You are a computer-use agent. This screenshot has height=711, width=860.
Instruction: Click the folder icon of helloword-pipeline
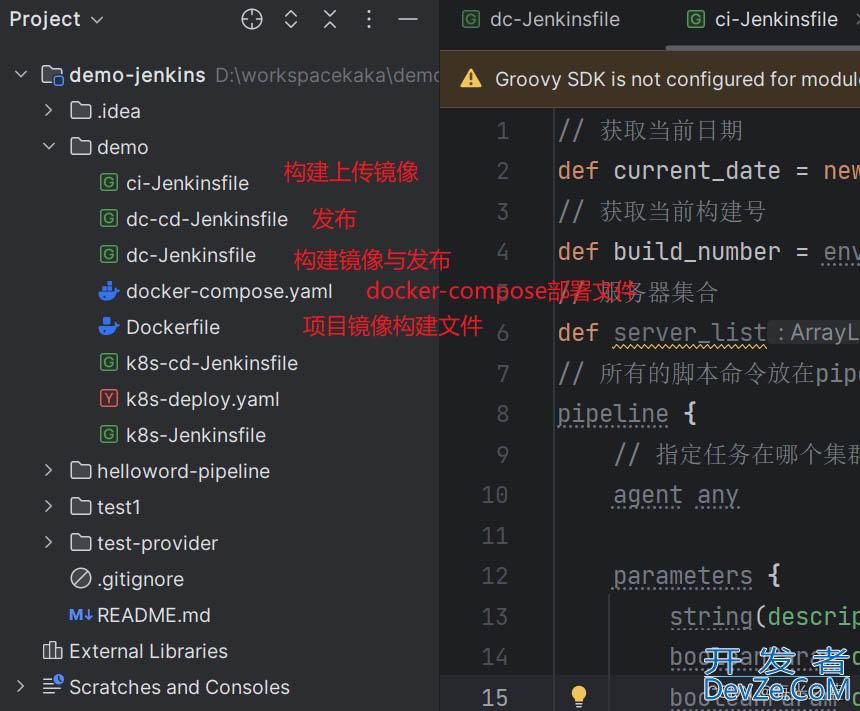81,470
